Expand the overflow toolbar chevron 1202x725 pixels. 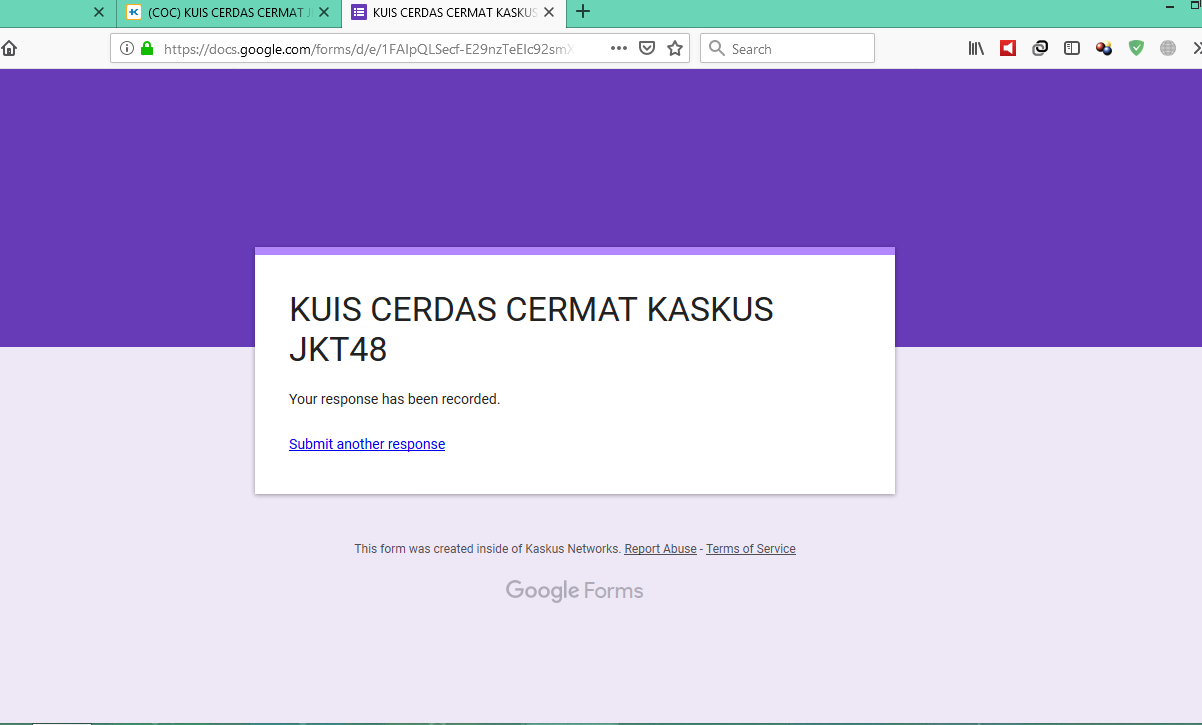[1197, 47]
